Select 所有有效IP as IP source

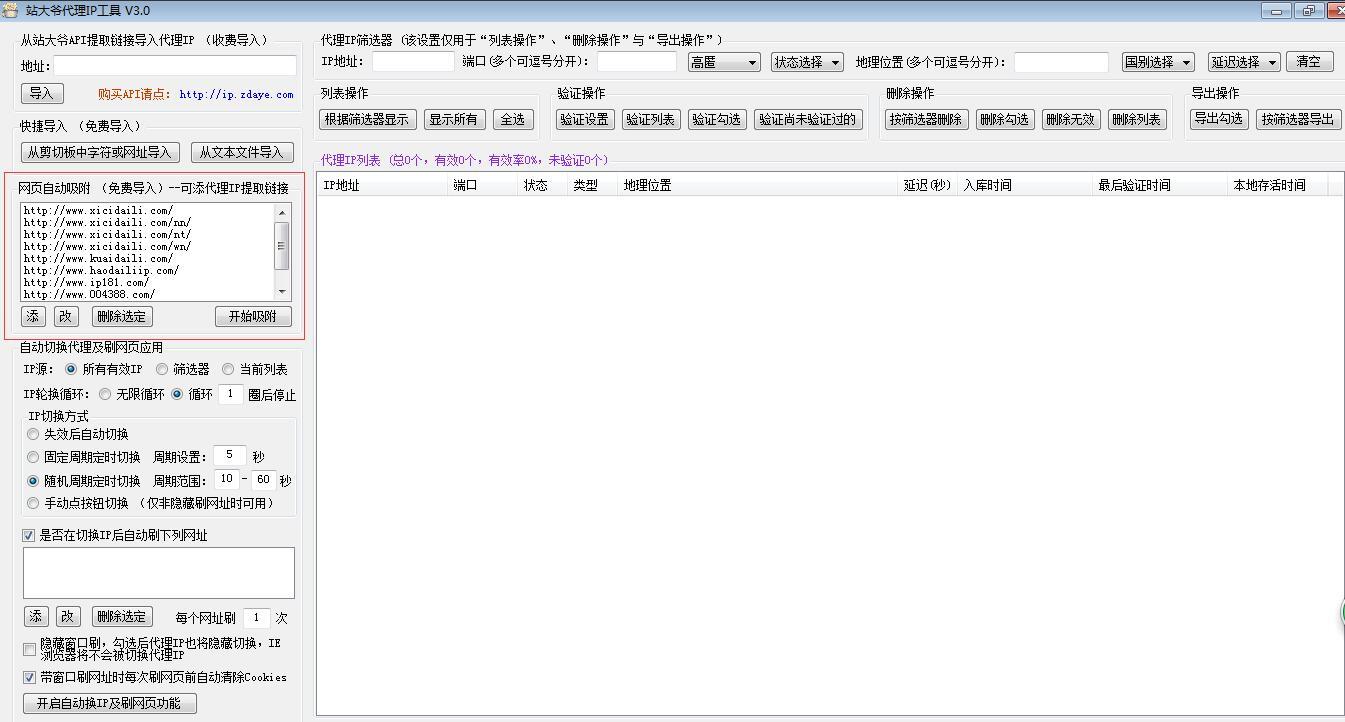[x=71, y=369]
